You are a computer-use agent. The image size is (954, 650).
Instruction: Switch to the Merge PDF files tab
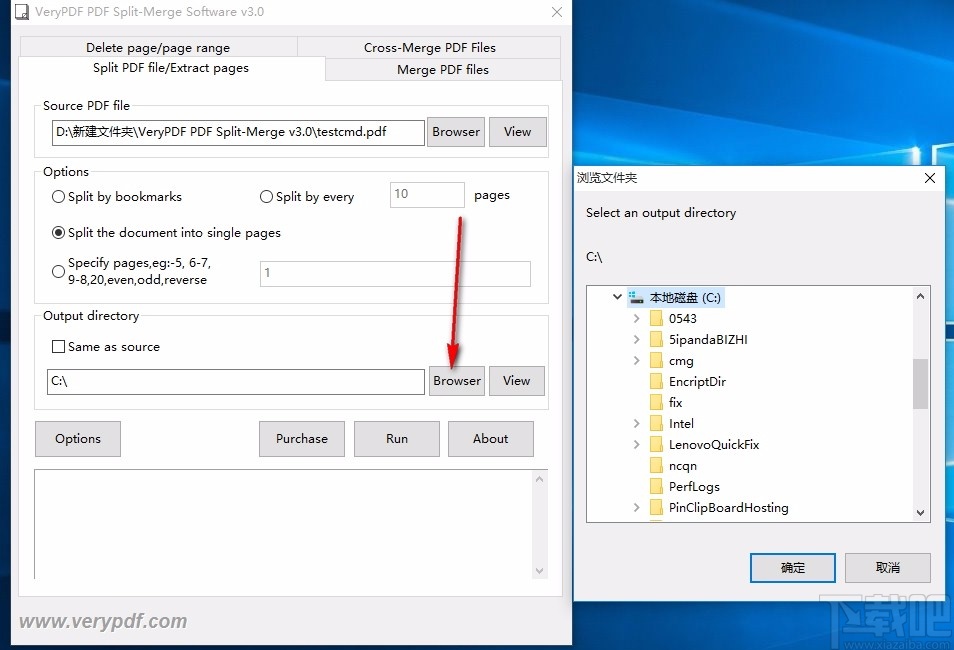coord(441,70)
